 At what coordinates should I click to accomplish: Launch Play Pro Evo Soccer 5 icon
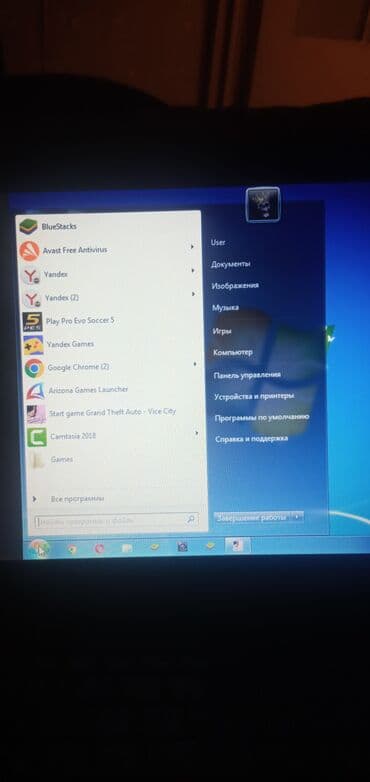[33, 322]
